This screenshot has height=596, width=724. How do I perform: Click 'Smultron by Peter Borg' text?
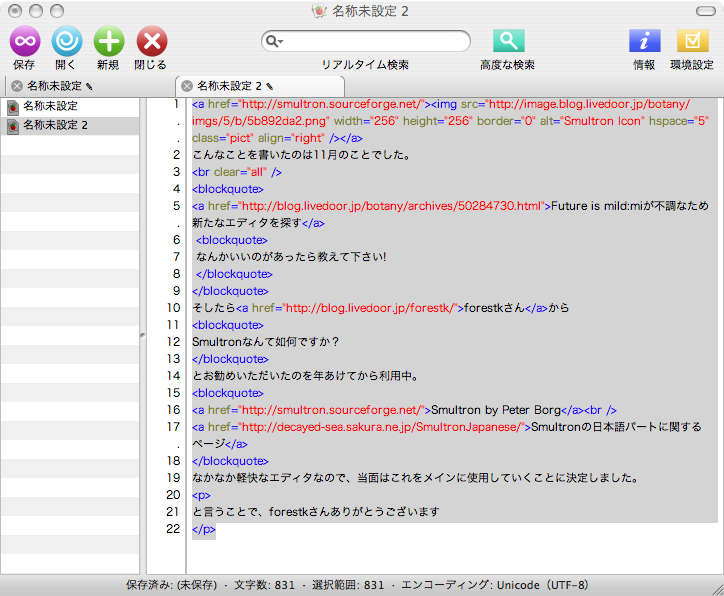pyautogui.click(x=495, y=410)
